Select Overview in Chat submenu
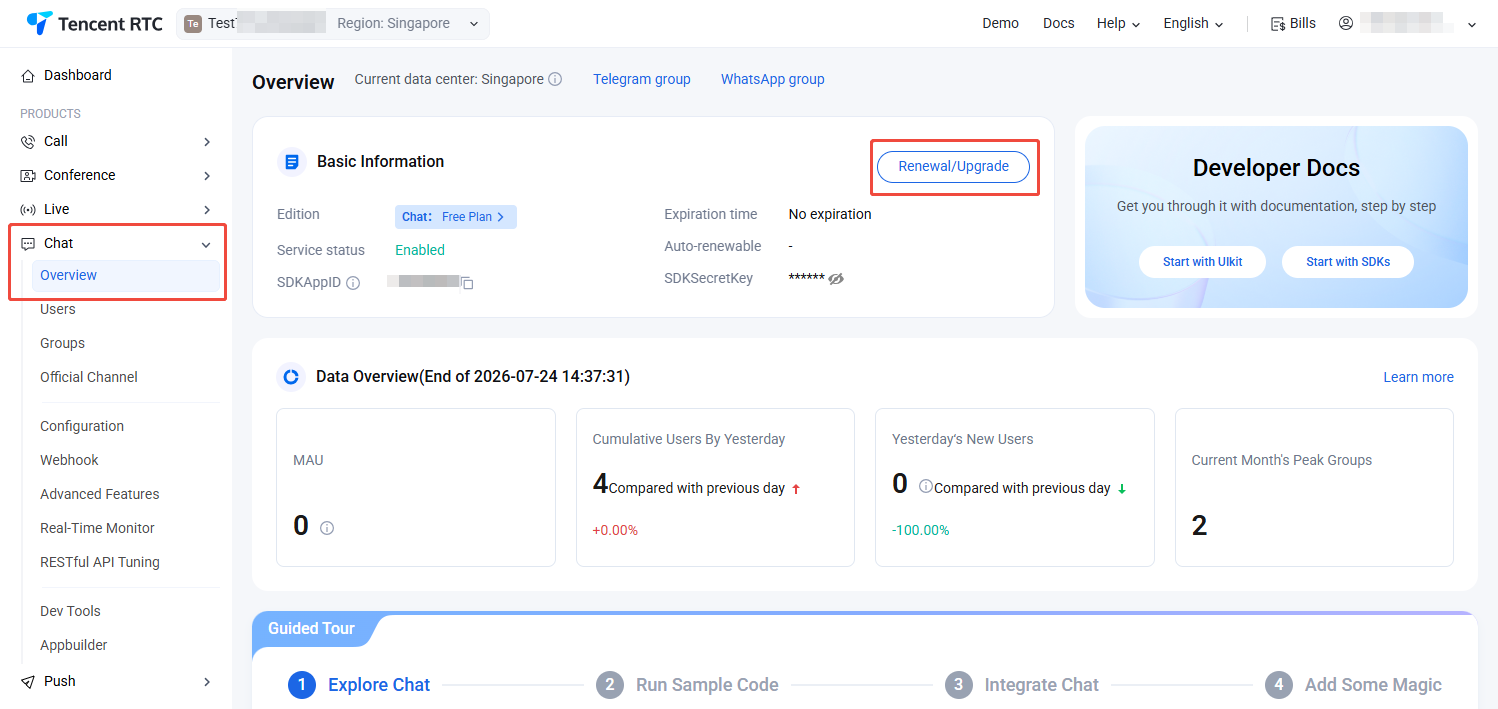1498x709 pixels. pyautogui.click(x=126, y=276)
